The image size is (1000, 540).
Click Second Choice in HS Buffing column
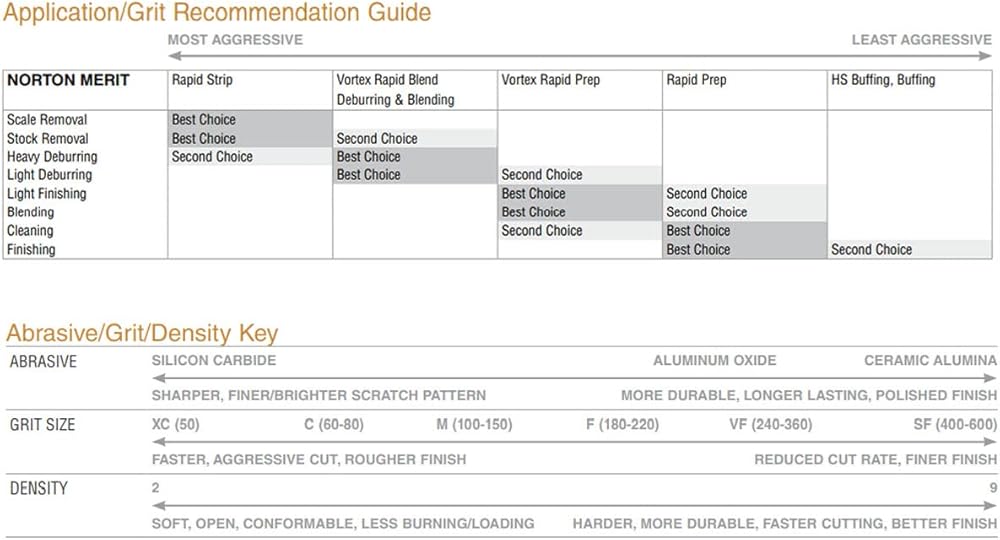872,250
